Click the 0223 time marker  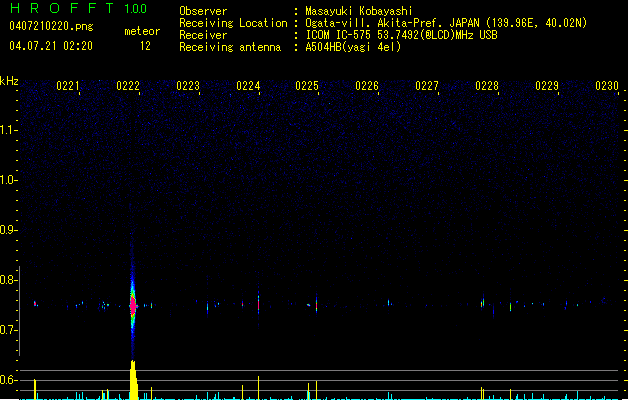188,86
